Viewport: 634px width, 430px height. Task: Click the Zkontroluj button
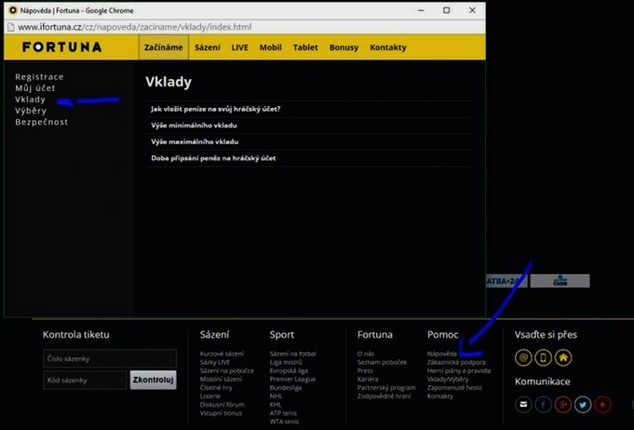(153, 380)
